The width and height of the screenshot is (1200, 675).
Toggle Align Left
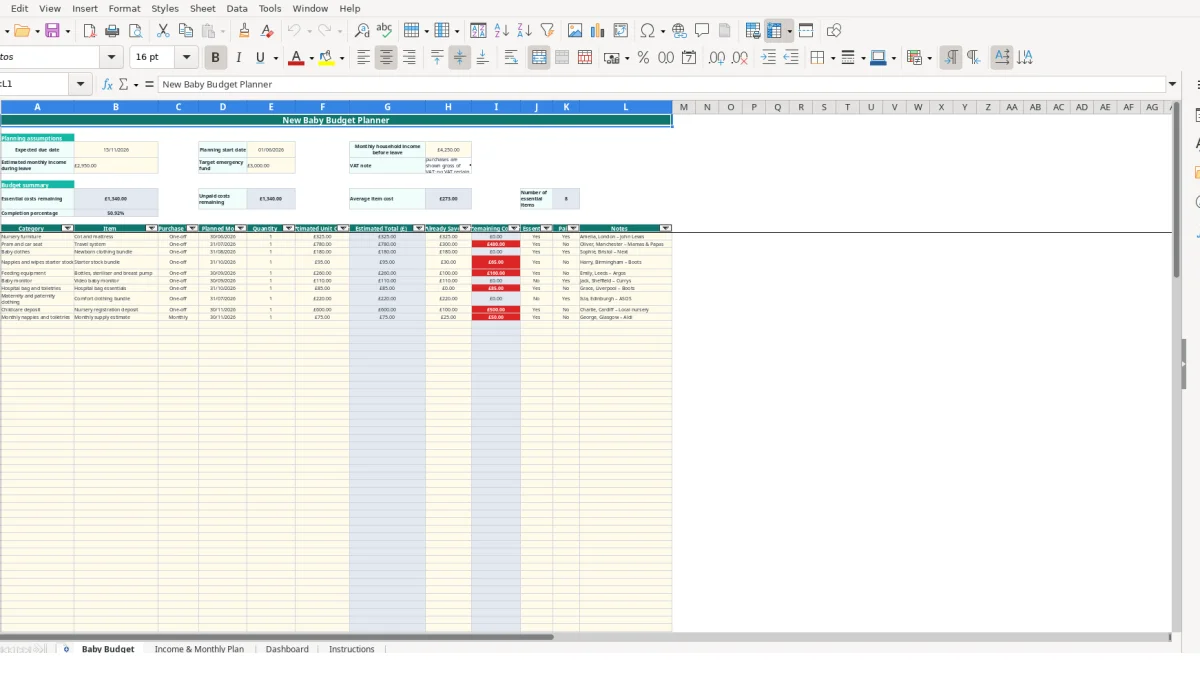tap(363, 58)
